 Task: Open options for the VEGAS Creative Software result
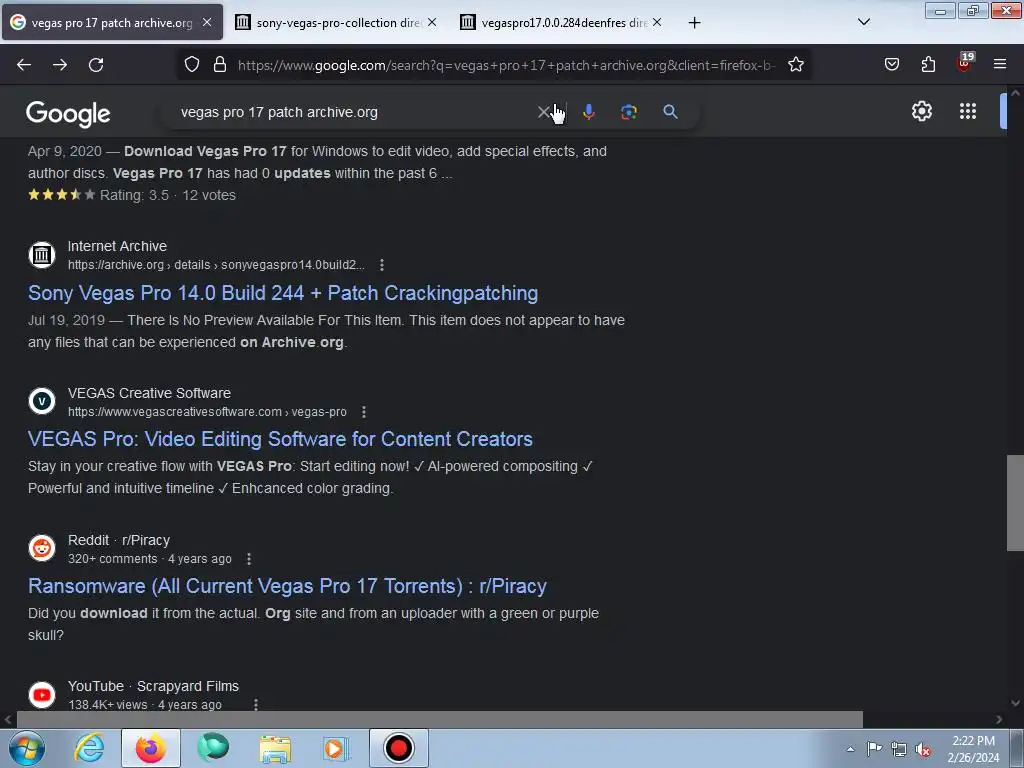[x=364, y=412]
